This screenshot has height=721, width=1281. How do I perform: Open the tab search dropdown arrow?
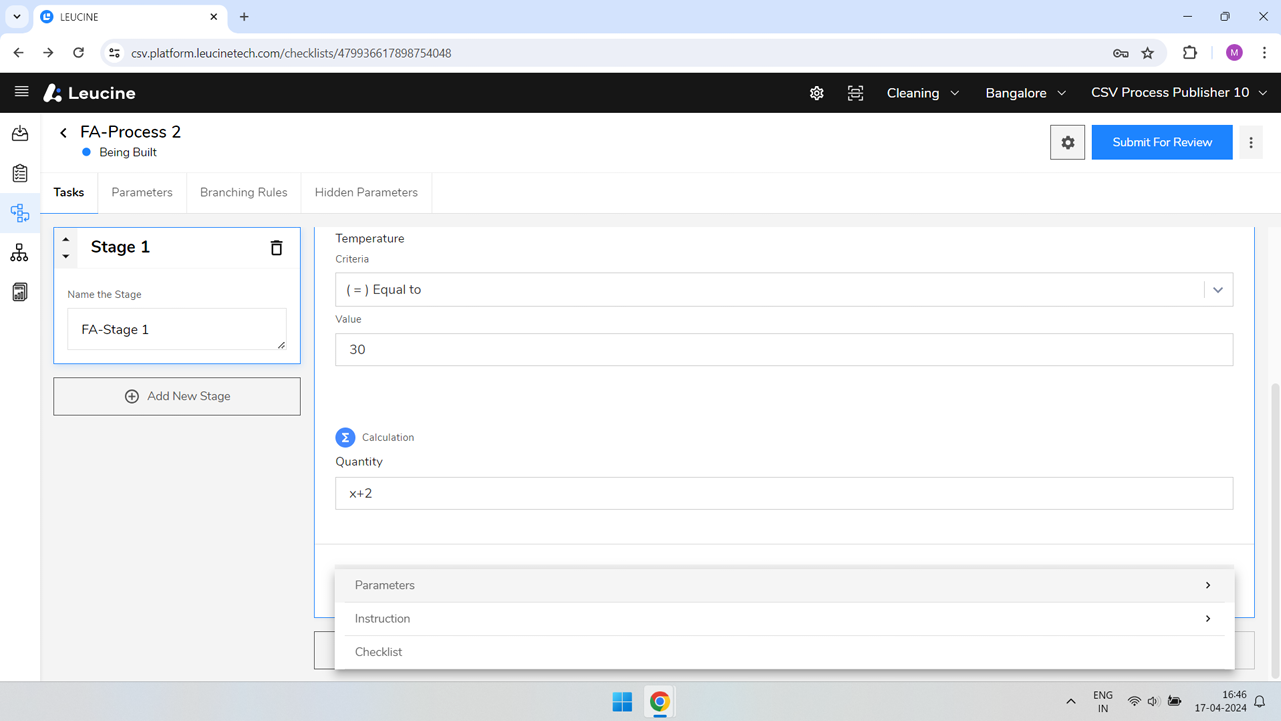pyautogui.click(x=17, y=17)
